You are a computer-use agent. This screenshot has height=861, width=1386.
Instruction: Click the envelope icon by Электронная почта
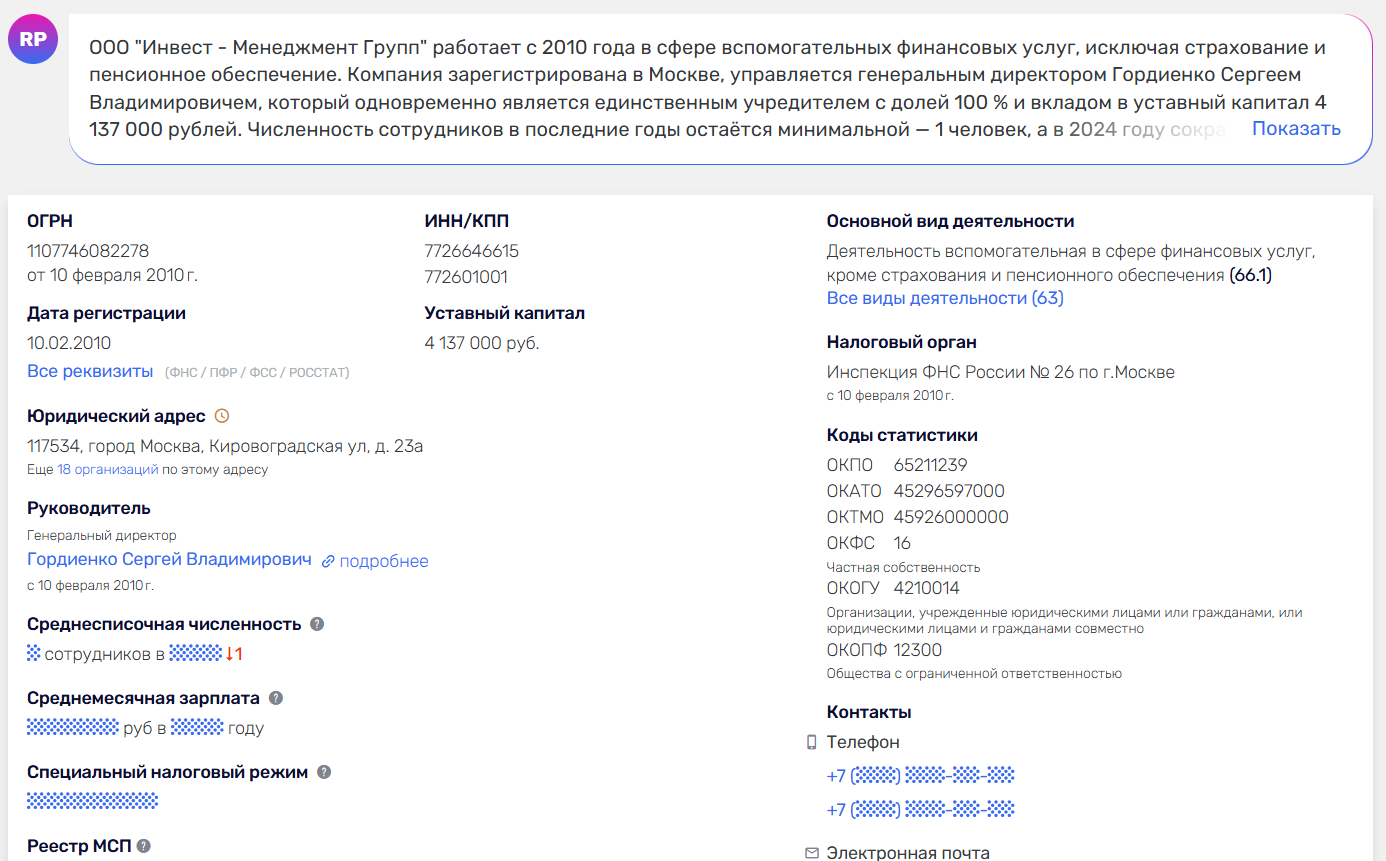click(812, 853)
